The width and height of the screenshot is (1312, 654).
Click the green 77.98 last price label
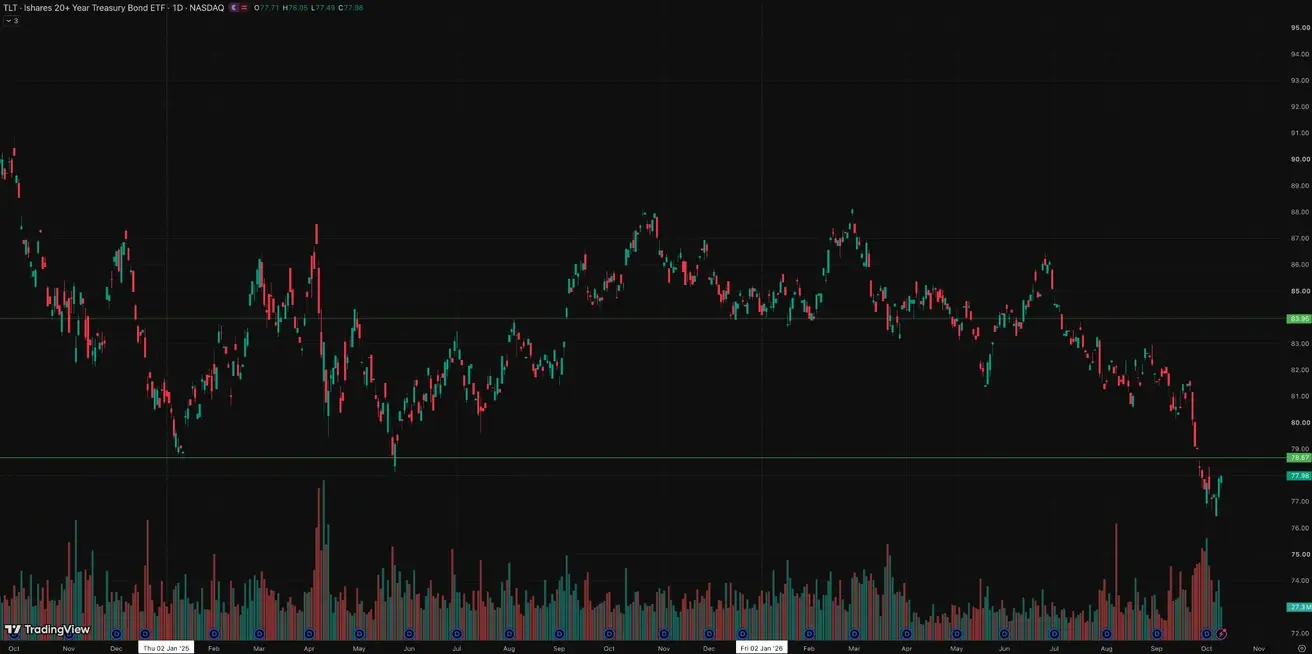(x=1300, y=476)
